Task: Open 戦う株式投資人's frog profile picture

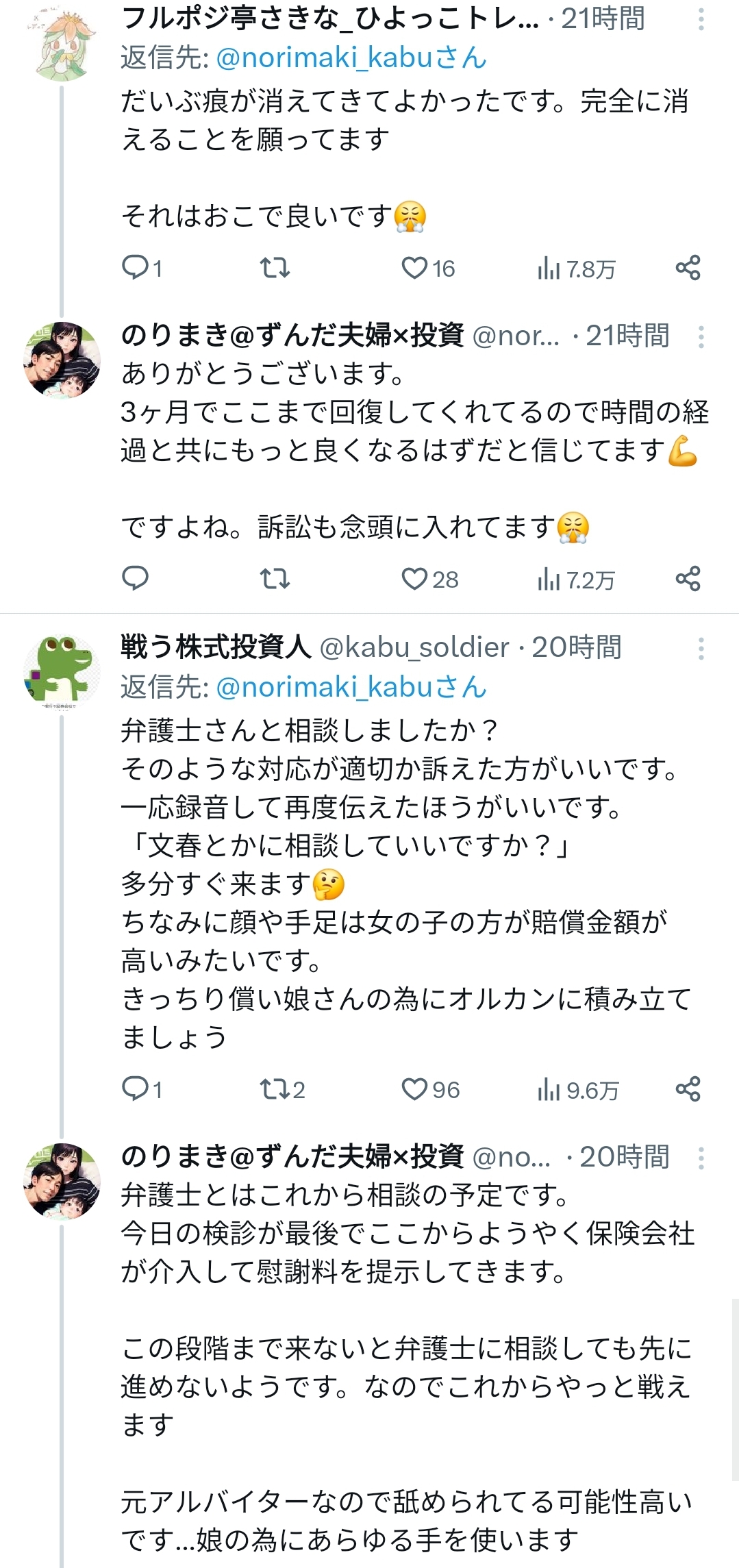Action: [62, 671]
